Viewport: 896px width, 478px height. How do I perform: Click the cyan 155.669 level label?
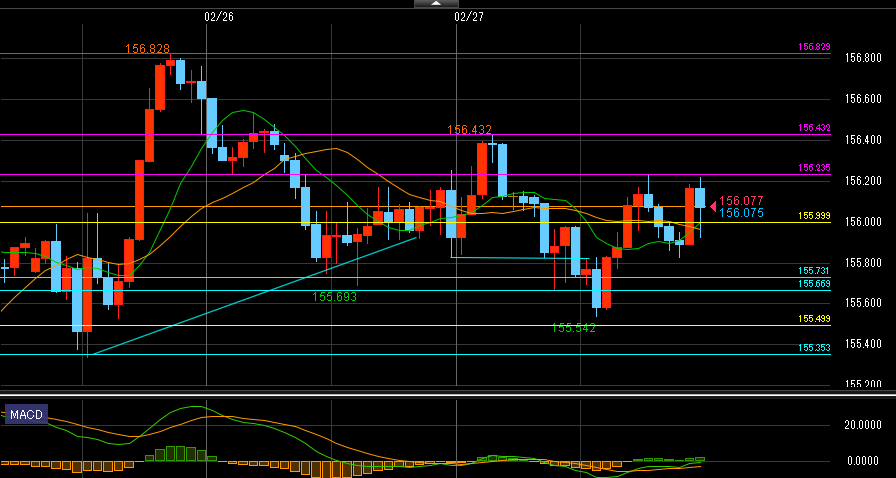(x=814, y=284)
